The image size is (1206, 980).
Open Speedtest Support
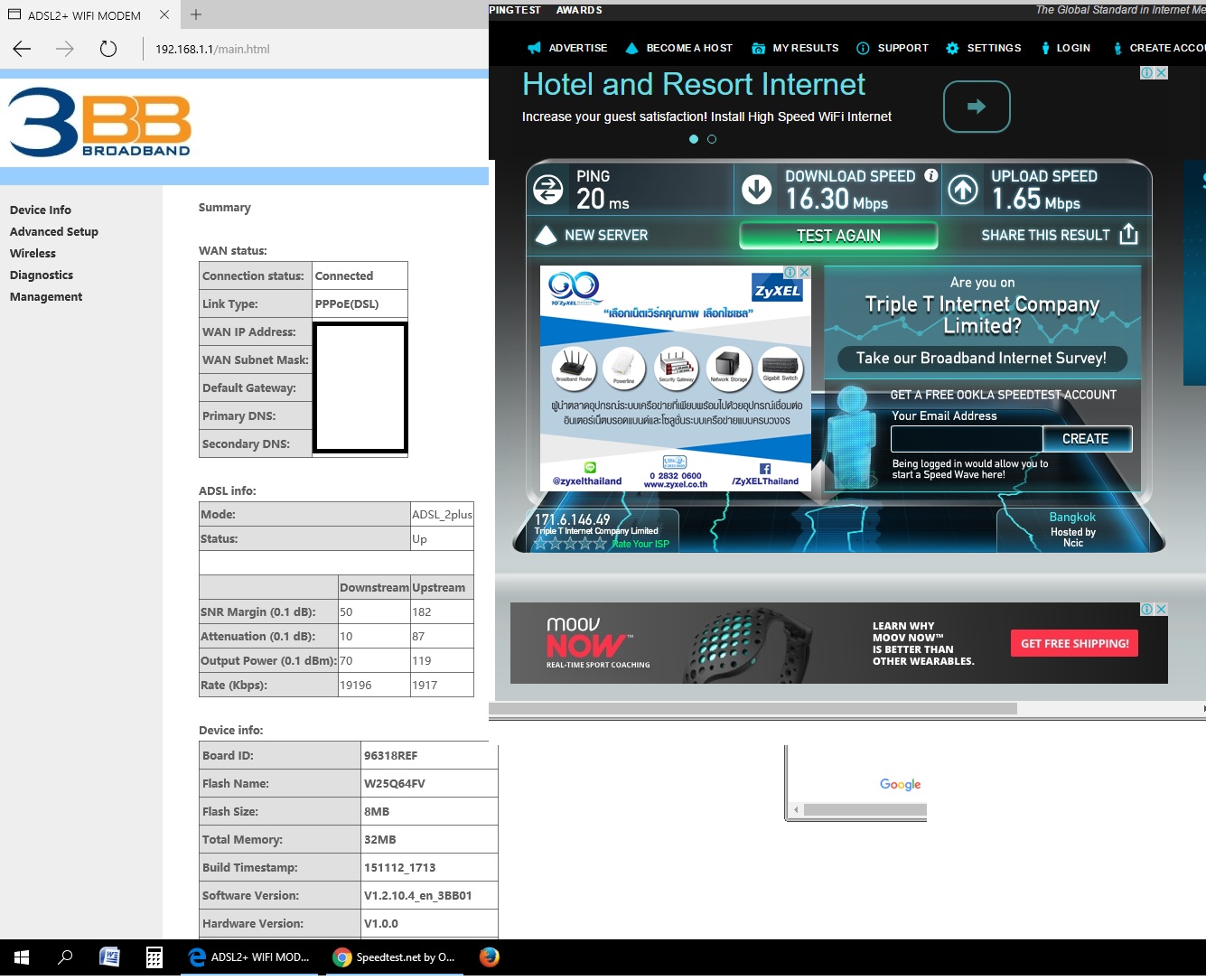coord(893,48)
